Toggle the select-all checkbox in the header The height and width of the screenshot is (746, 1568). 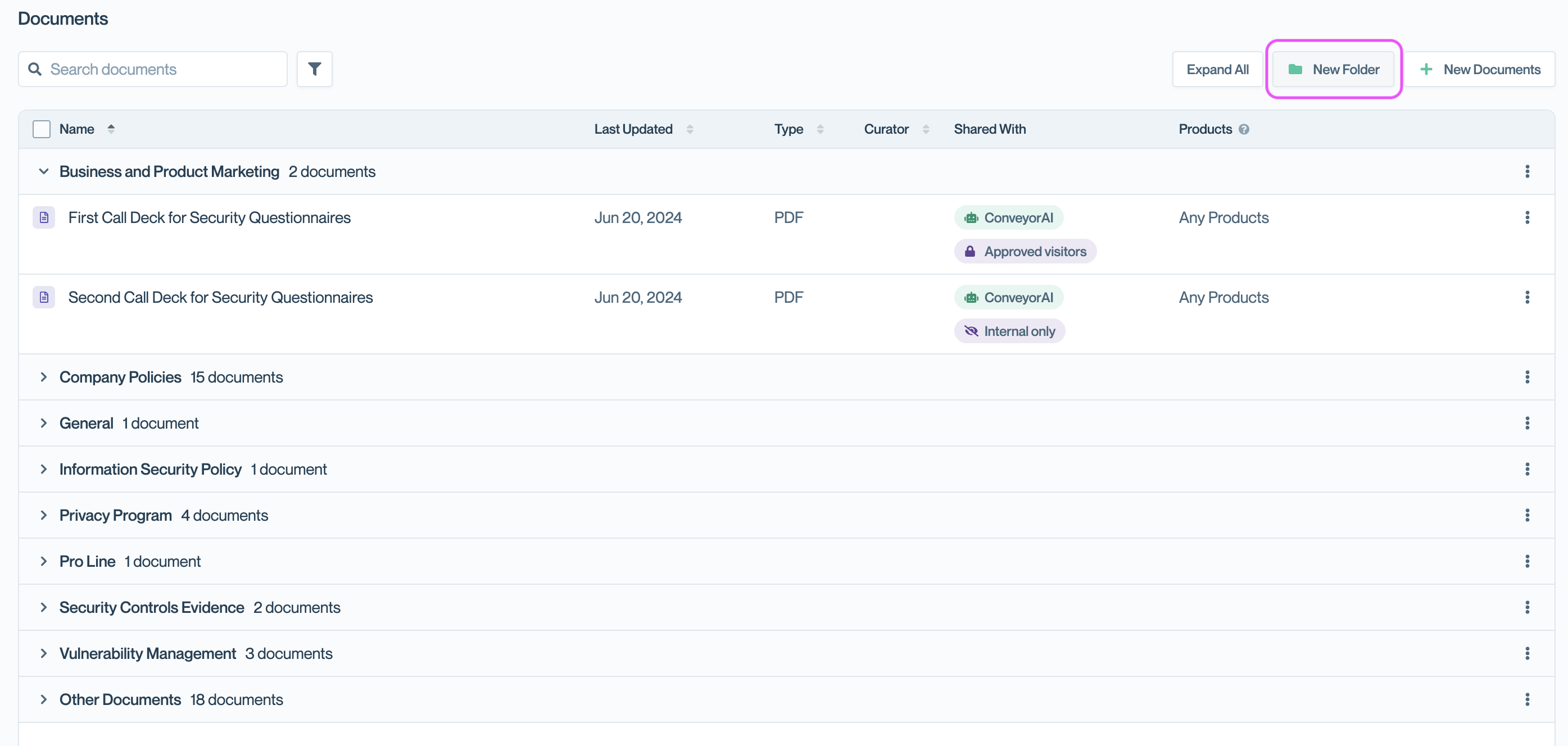(42, 129)
